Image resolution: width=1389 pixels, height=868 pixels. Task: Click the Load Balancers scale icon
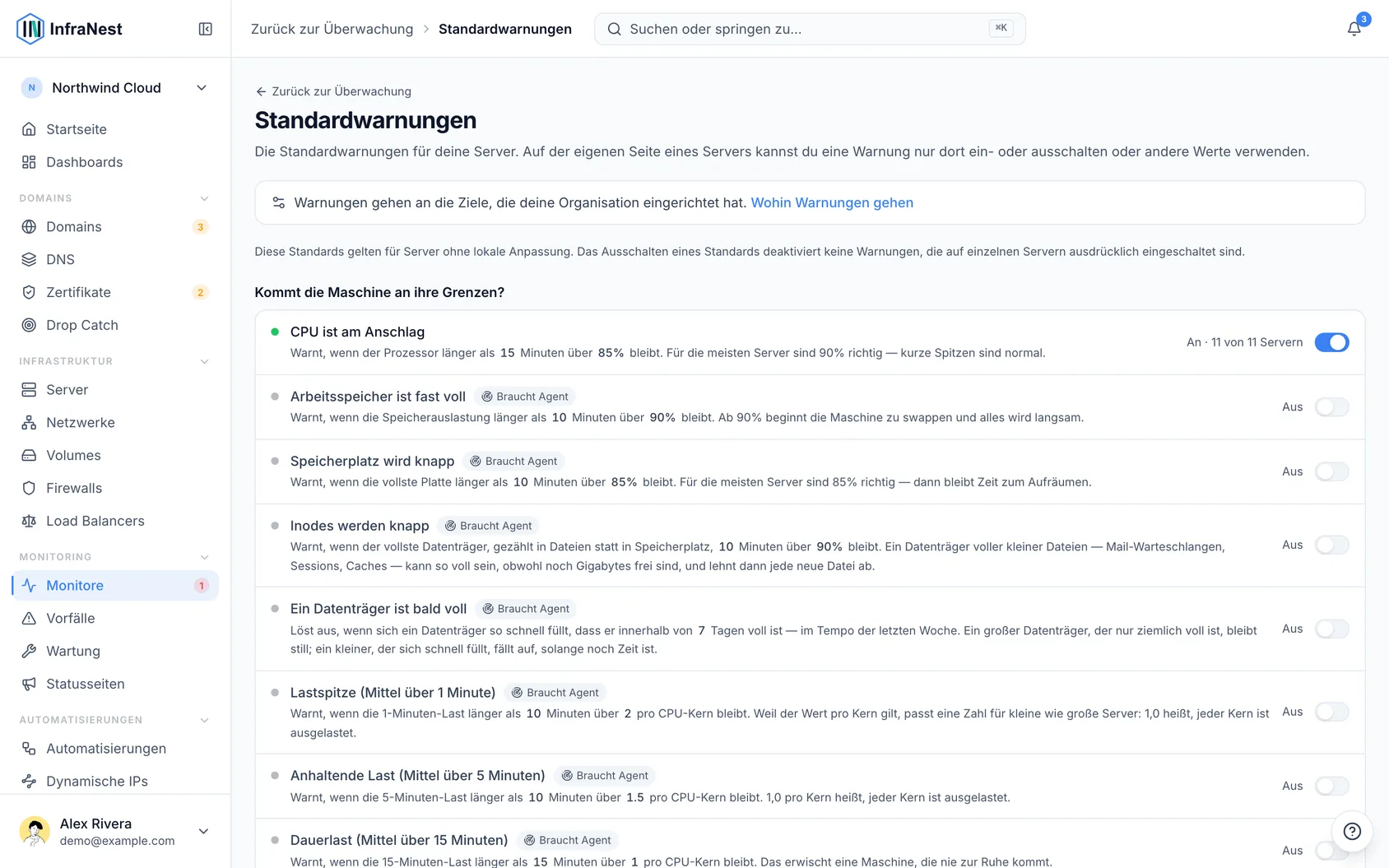(29, 521)
